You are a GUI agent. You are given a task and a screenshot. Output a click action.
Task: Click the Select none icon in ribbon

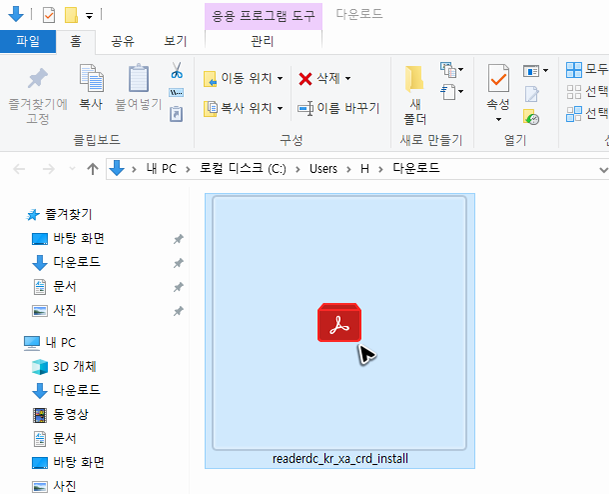point(574,92)
